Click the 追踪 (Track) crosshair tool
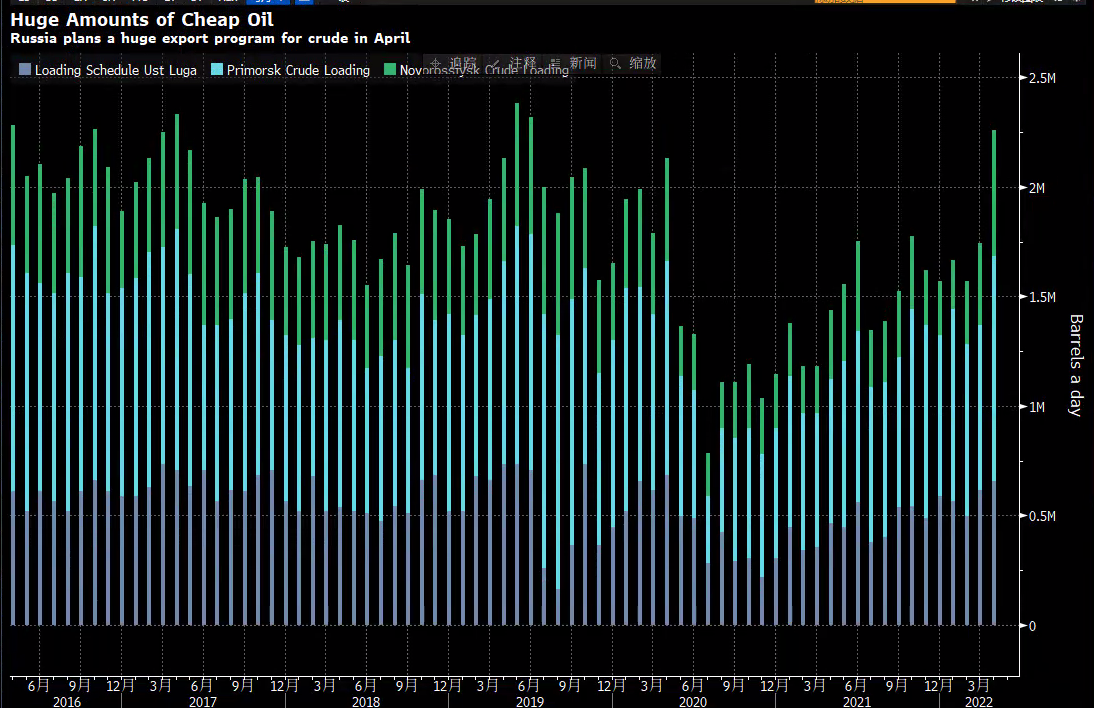This screenshot has height=708, width=1094. [455, 63]
